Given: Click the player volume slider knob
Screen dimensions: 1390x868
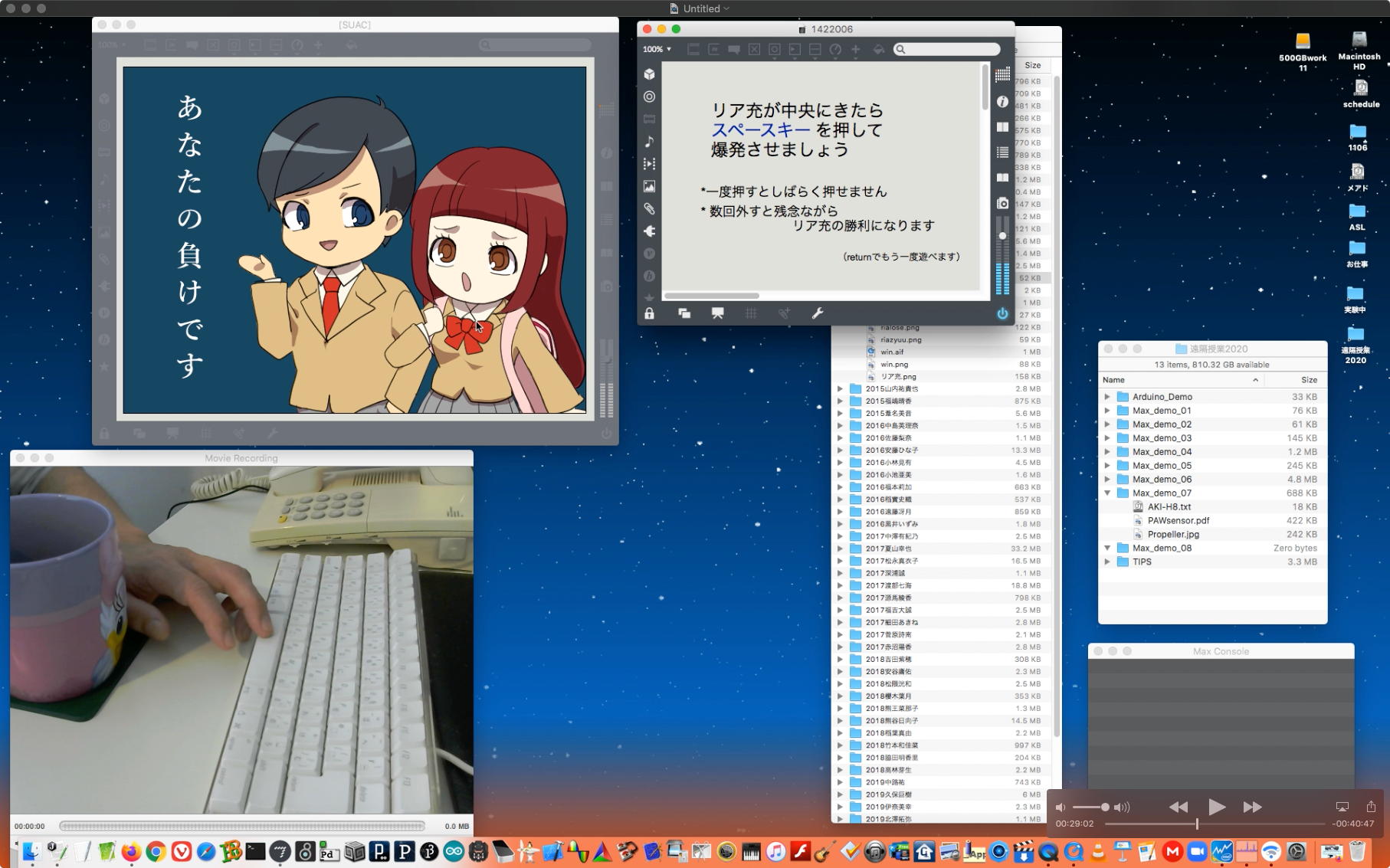Looking at the screenshot, I should pos(1105,807).
